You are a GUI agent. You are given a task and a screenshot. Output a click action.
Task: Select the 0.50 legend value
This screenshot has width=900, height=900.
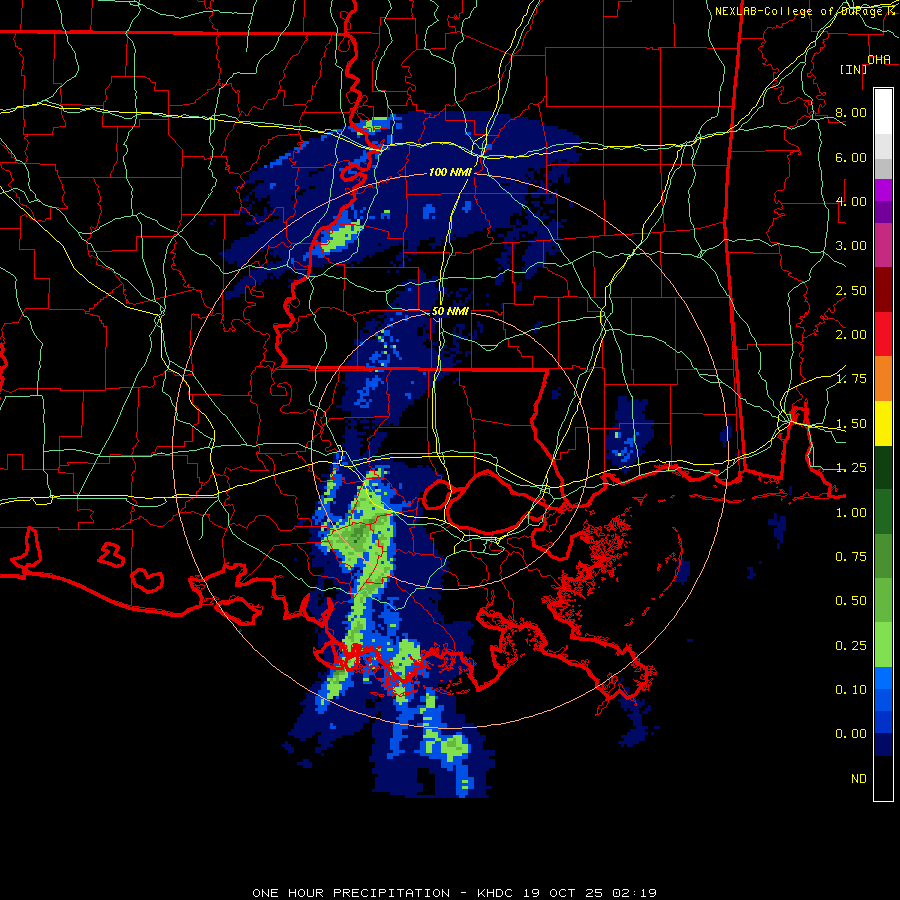coord(851,601)
